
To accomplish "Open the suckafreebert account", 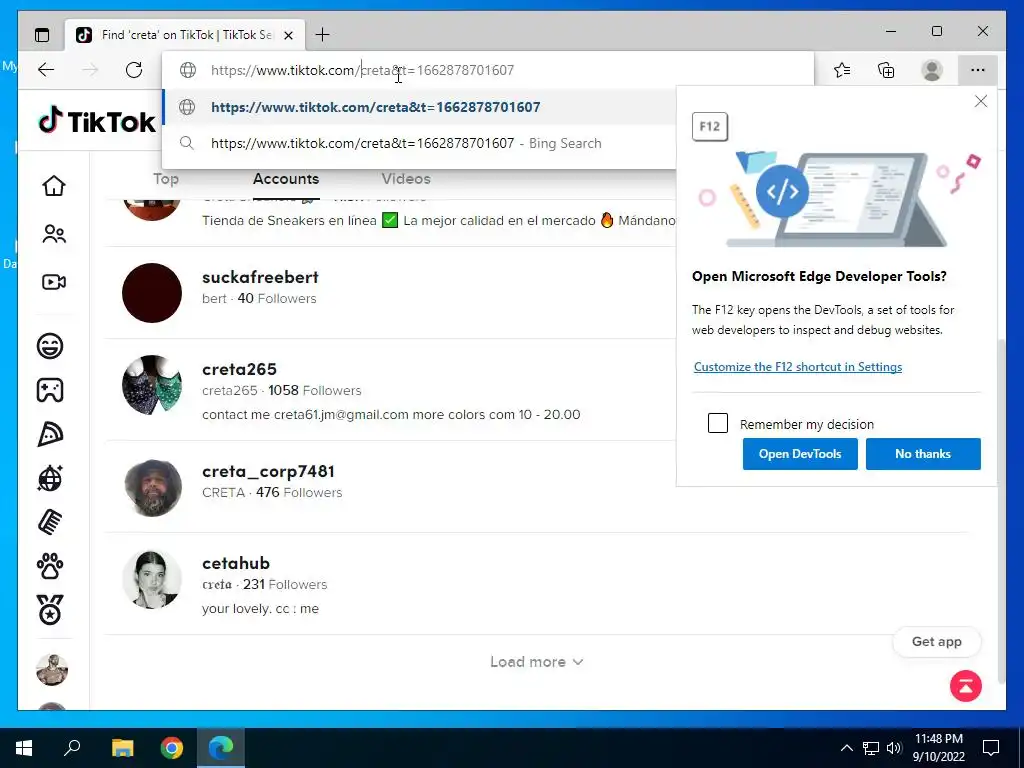I will click(260, 277).
